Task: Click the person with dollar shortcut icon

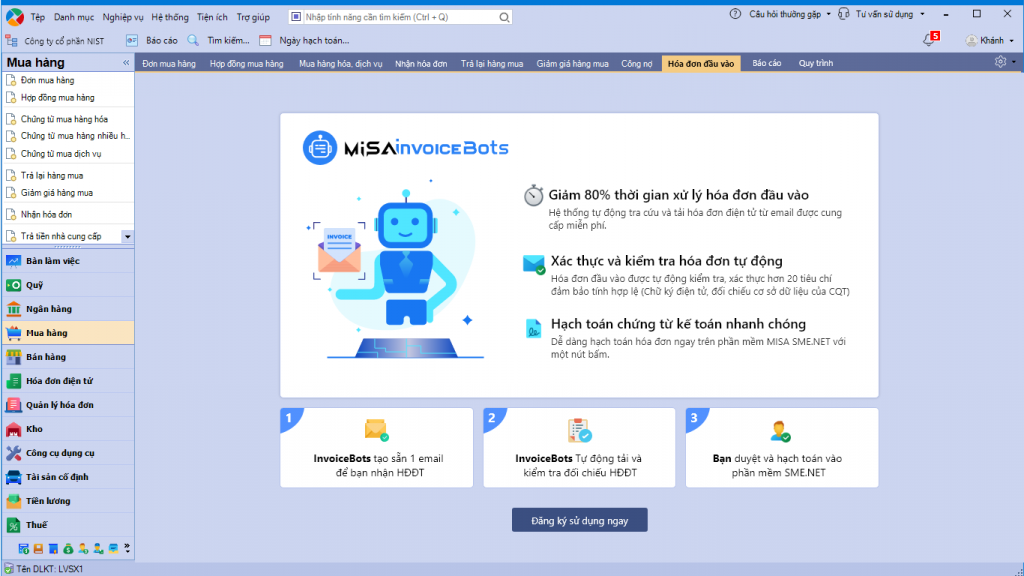Action: (x=83, y=549)
